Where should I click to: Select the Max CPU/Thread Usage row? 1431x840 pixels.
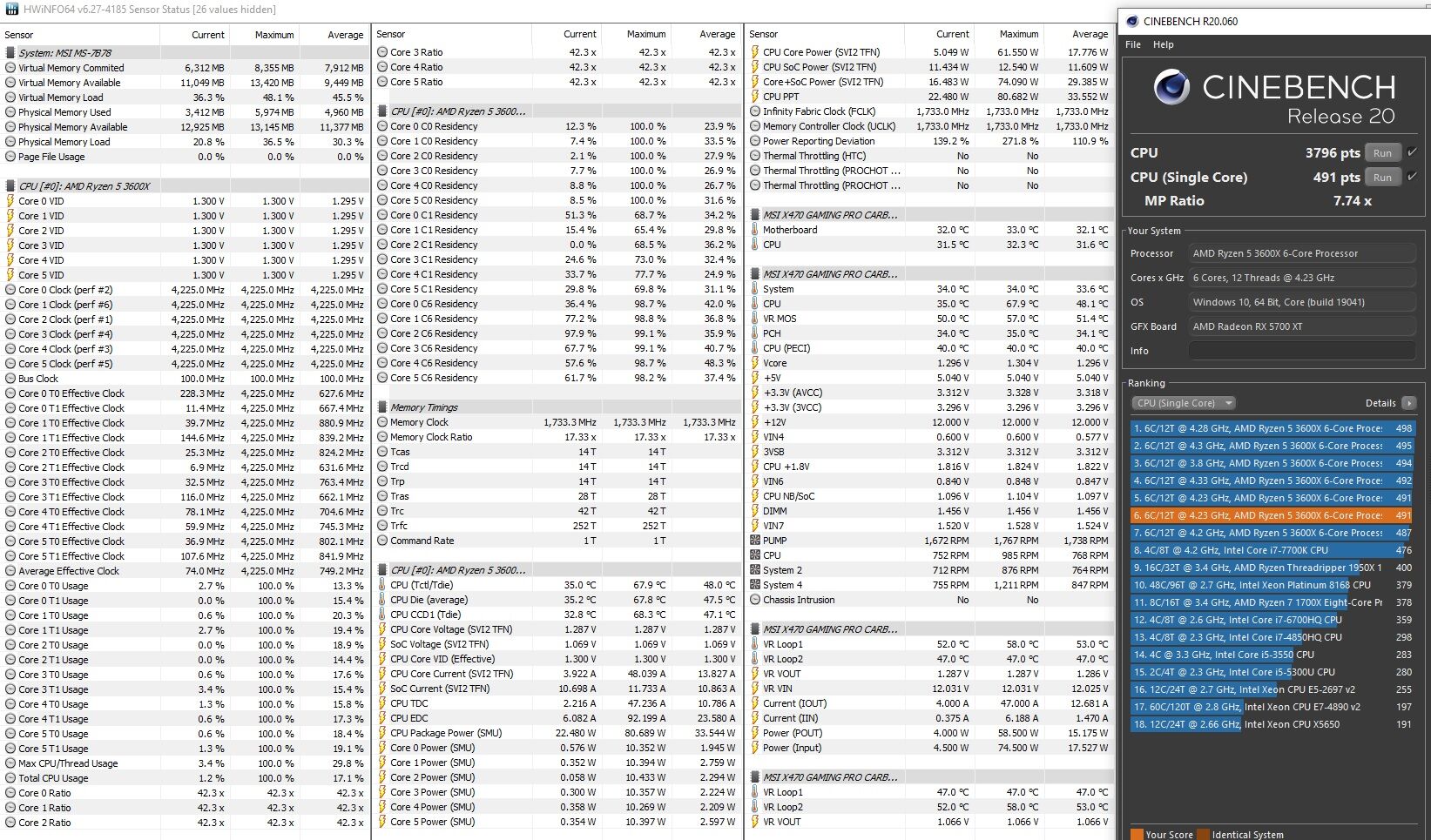click(x=185, y=763)
